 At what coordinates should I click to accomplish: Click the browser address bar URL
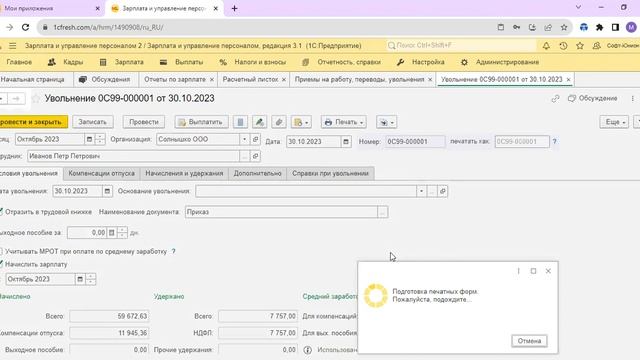coord(108,27)
